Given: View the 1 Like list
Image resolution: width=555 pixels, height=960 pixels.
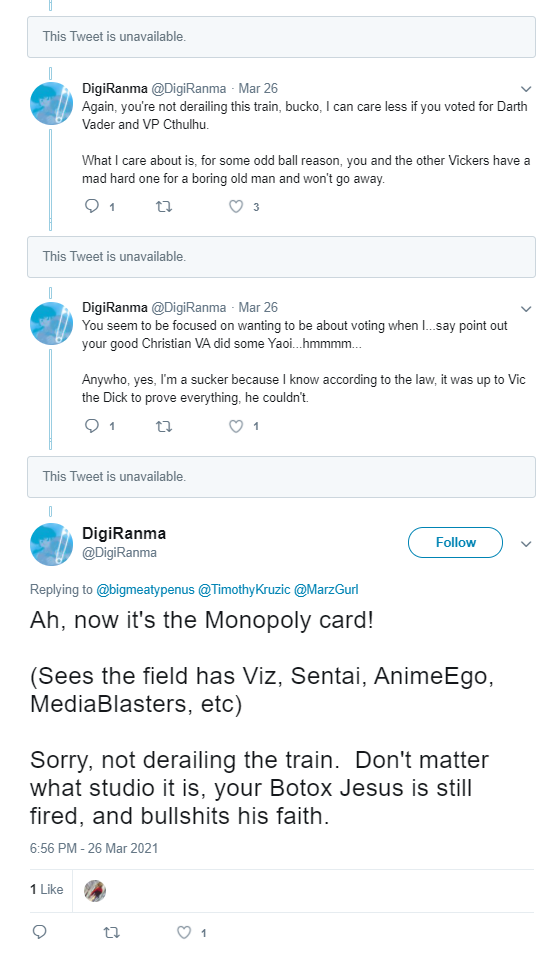Looking at the screenshot, I should [x=47, y=889].
